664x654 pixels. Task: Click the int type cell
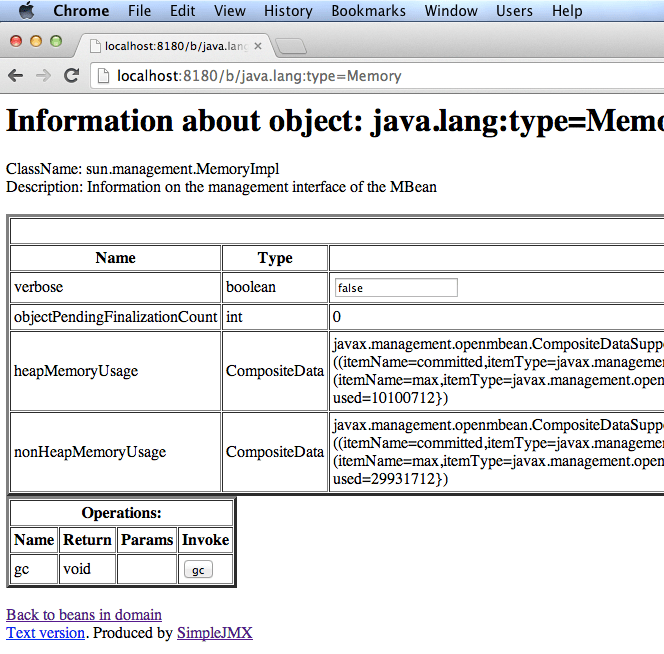tap(275, 317)
